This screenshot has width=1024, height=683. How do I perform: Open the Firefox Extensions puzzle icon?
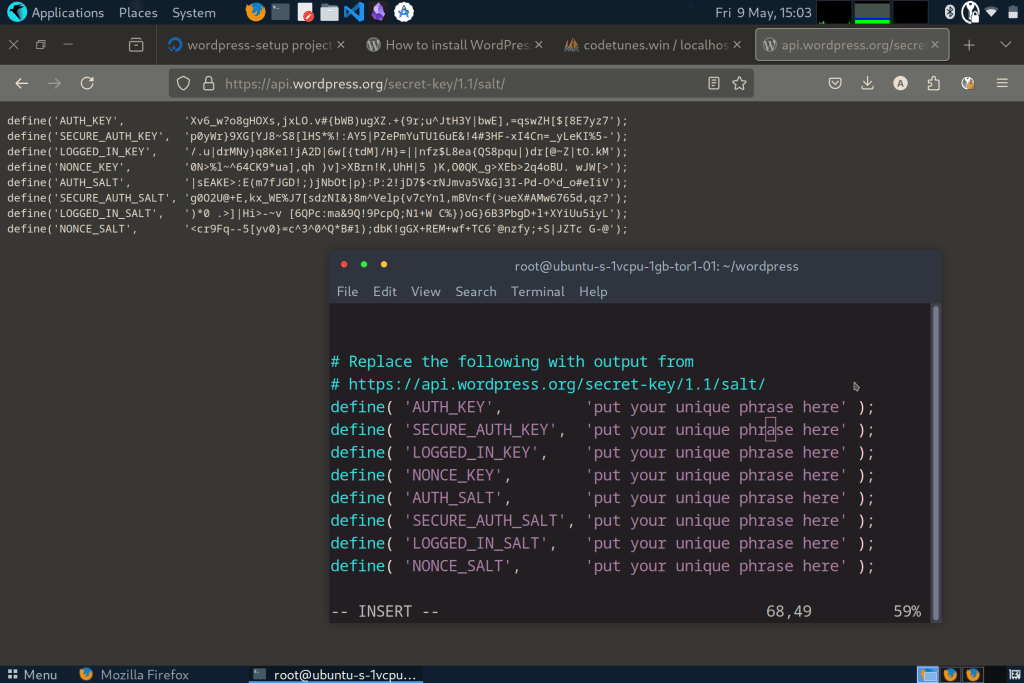(934, 83)
